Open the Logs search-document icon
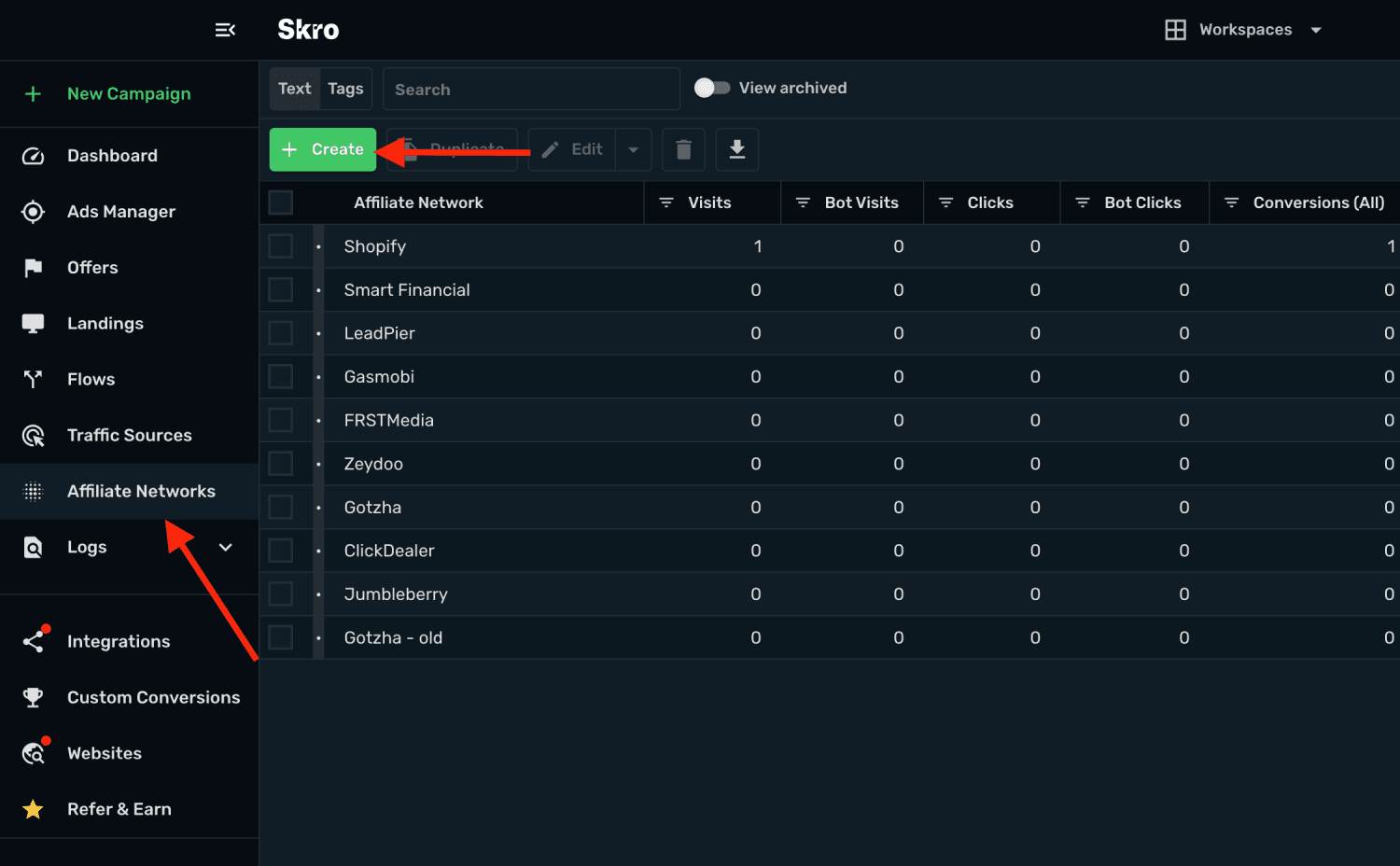1400x866 pixels. pos(33,547)
